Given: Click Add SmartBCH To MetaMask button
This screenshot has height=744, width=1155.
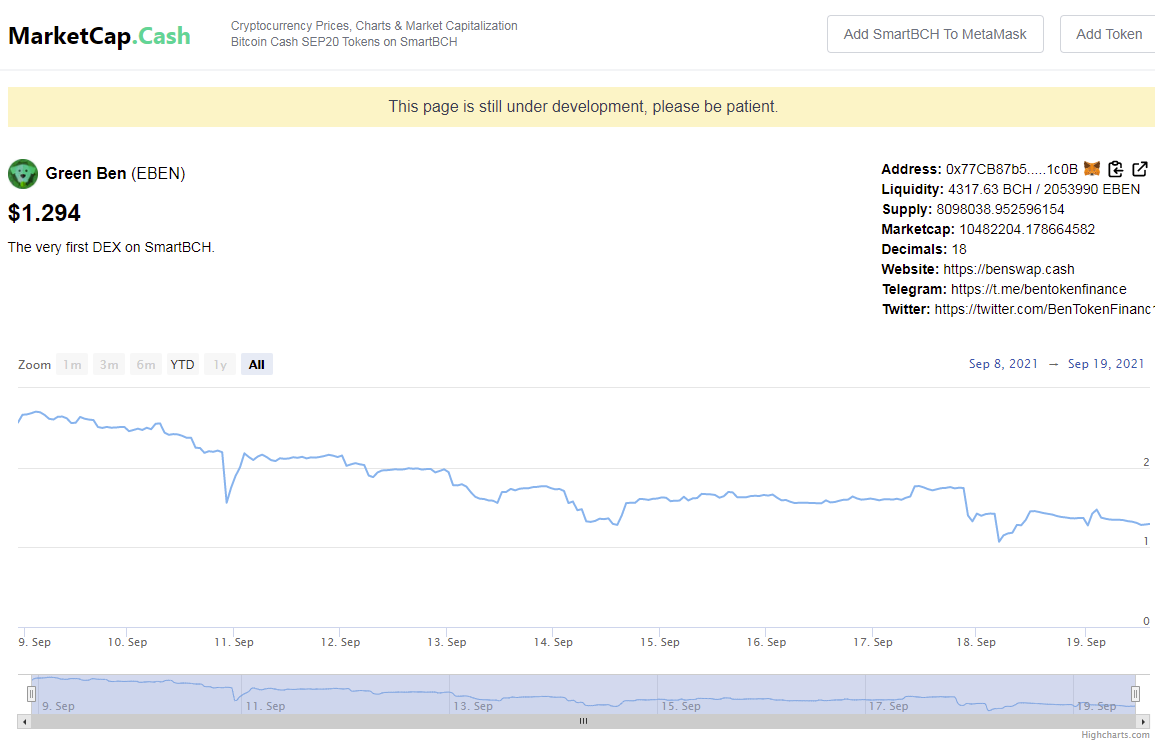Looking at the screenshot, I should (935, 34).
